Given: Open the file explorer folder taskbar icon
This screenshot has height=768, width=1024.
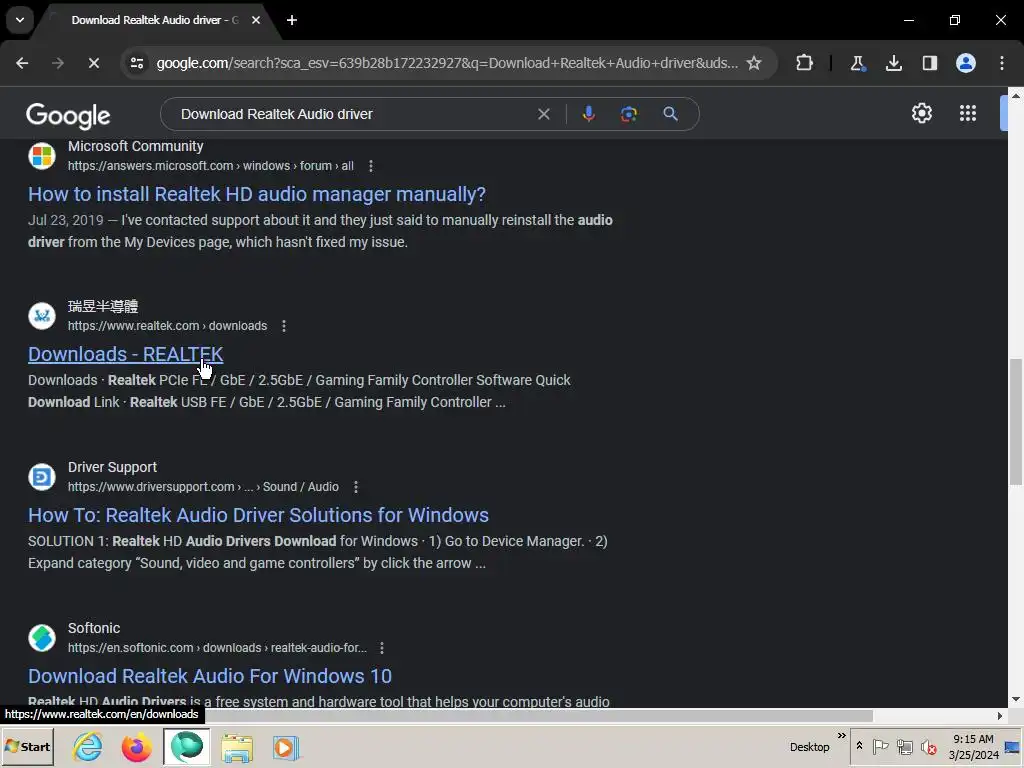Looking at the screenshot, I should [236, 748].
